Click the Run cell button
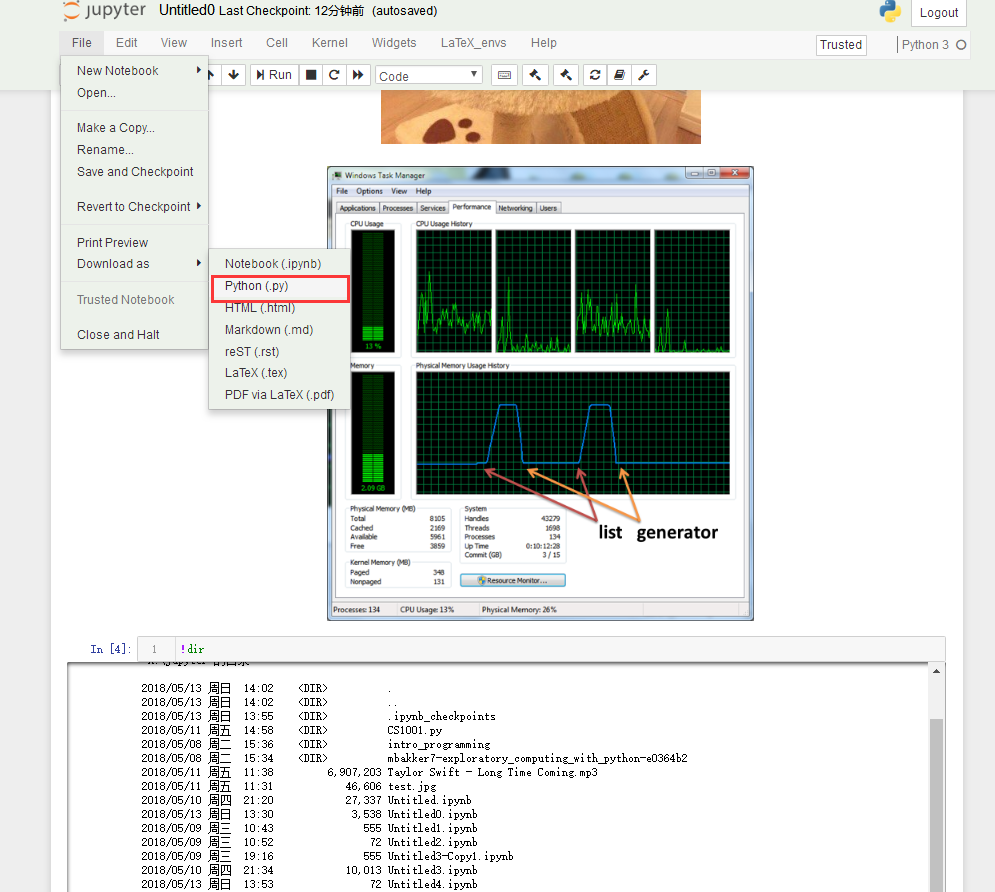Screen dimensions: 995x892 [274, 75]
